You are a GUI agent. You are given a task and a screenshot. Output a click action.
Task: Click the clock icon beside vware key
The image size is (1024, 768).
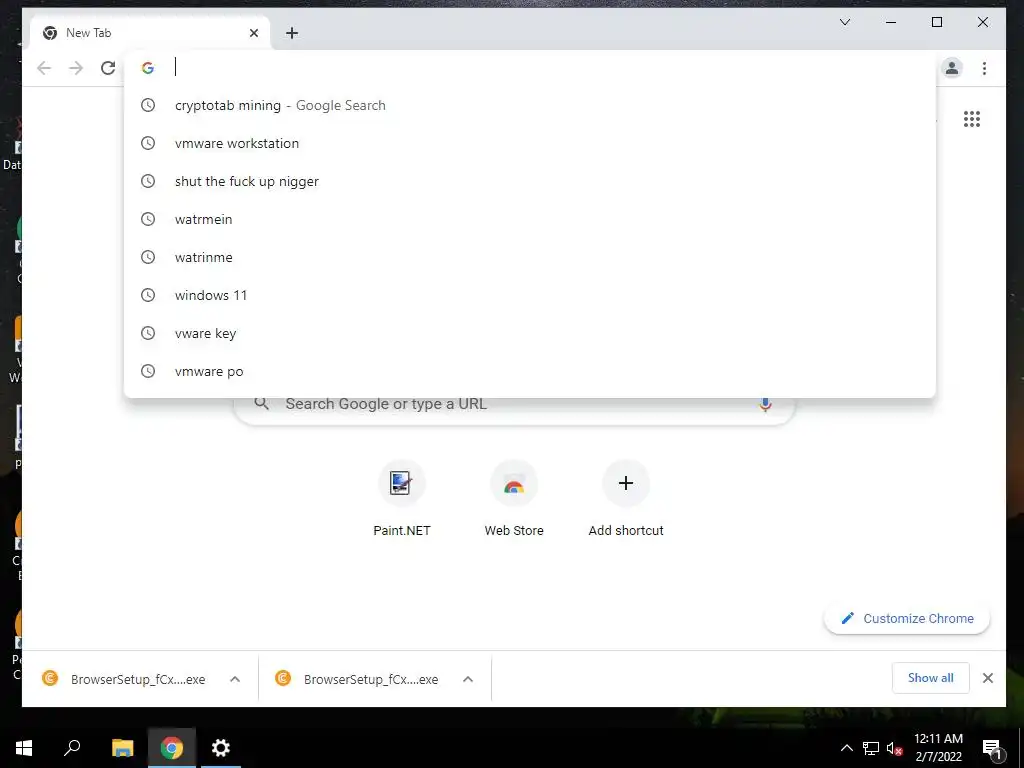pyautogui.click(x=148, y=333)
